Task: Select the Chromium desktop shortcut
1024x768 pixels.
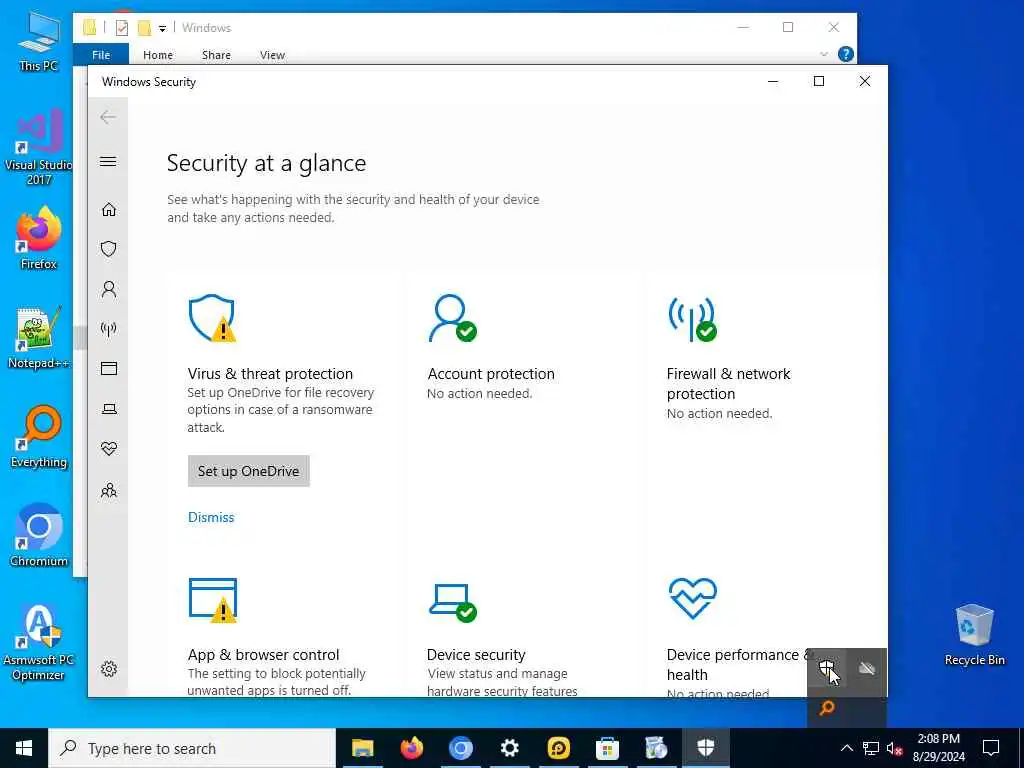Action: pyautogui.click(x=39, y=536)
